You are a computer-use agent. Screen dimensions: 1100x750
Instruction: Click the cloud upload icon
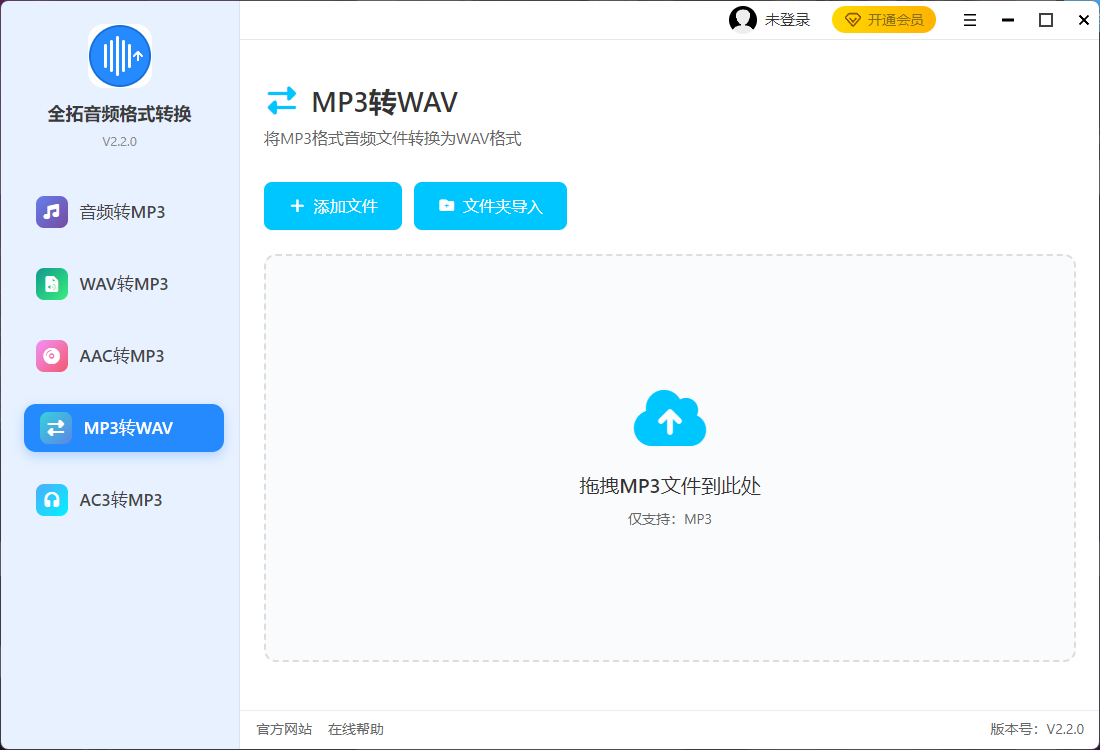(670, 420)
